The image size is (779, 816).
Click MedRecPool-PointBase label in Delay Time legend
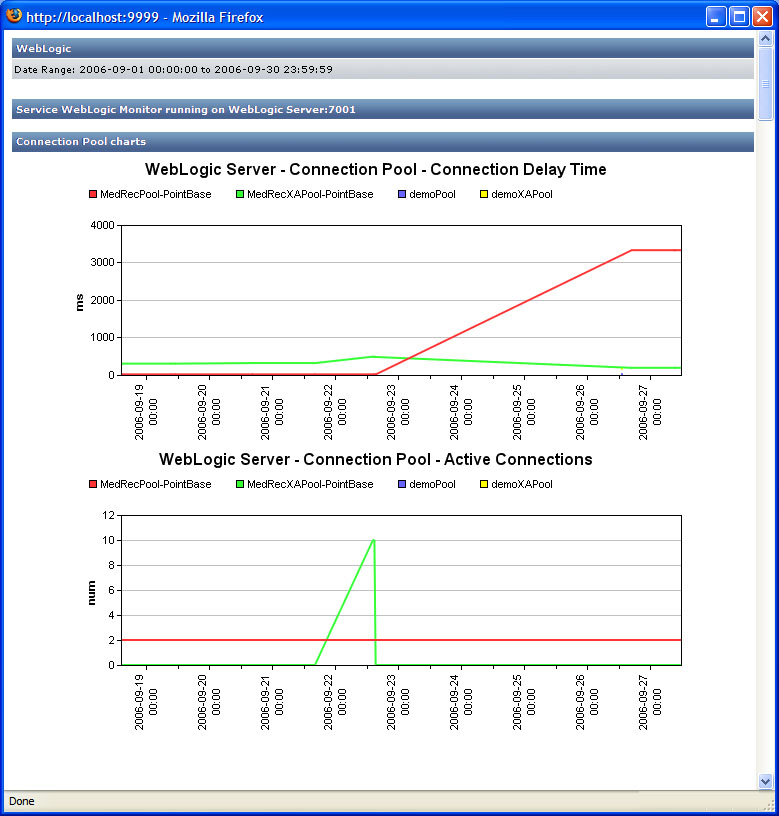[x=156, y=194]
